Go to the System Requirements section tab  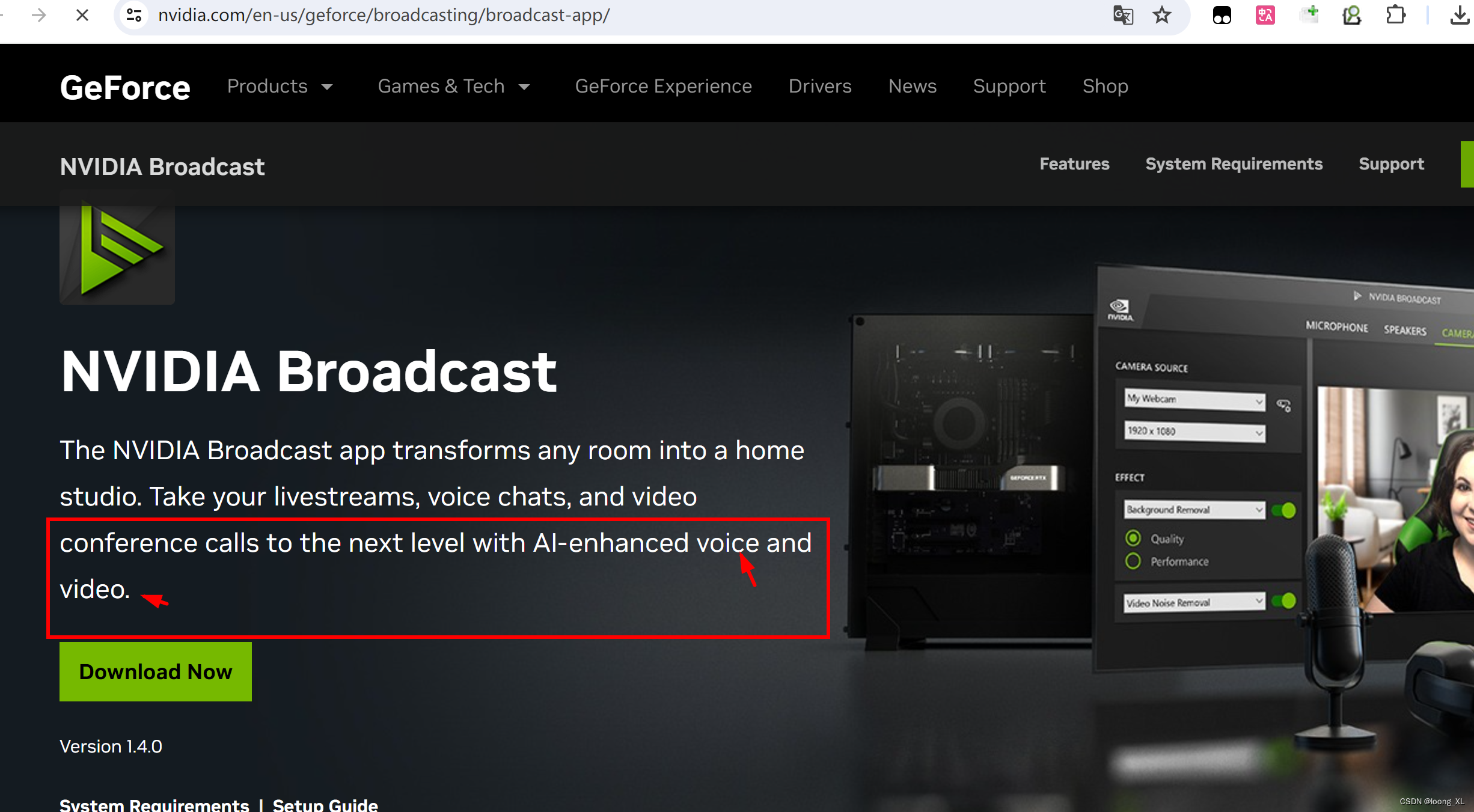tap(1234, 164)
